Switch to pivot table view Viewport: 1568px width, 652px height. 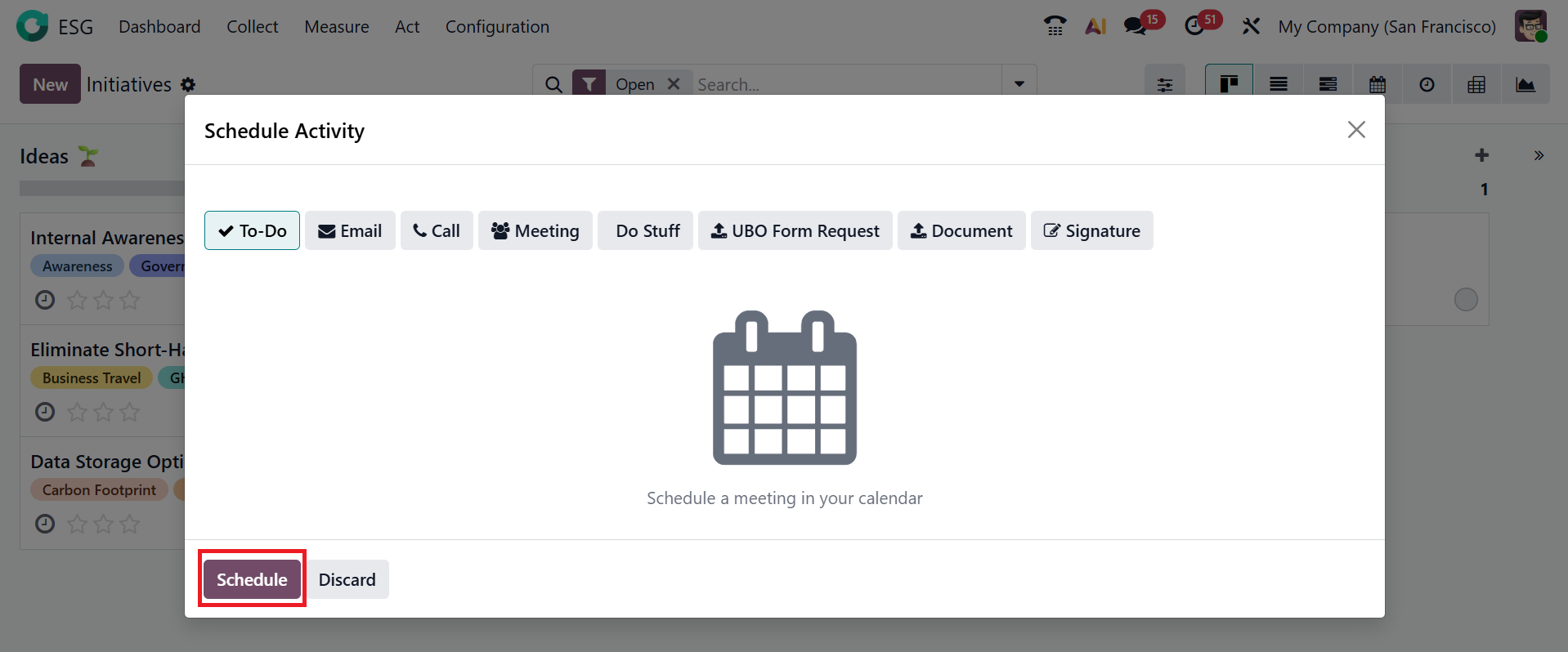point(1476,84)
